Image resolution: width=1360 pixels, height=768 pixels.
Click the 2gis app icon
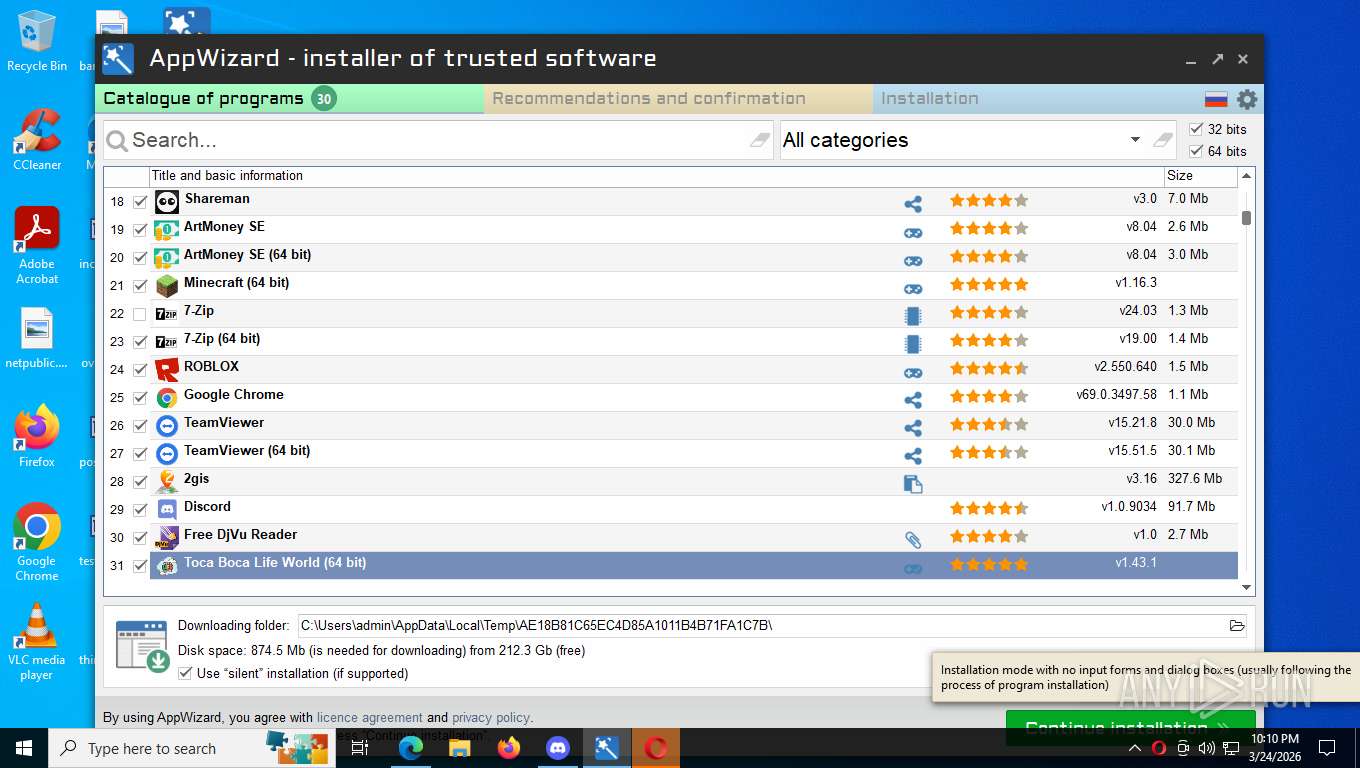coord(167,482)
